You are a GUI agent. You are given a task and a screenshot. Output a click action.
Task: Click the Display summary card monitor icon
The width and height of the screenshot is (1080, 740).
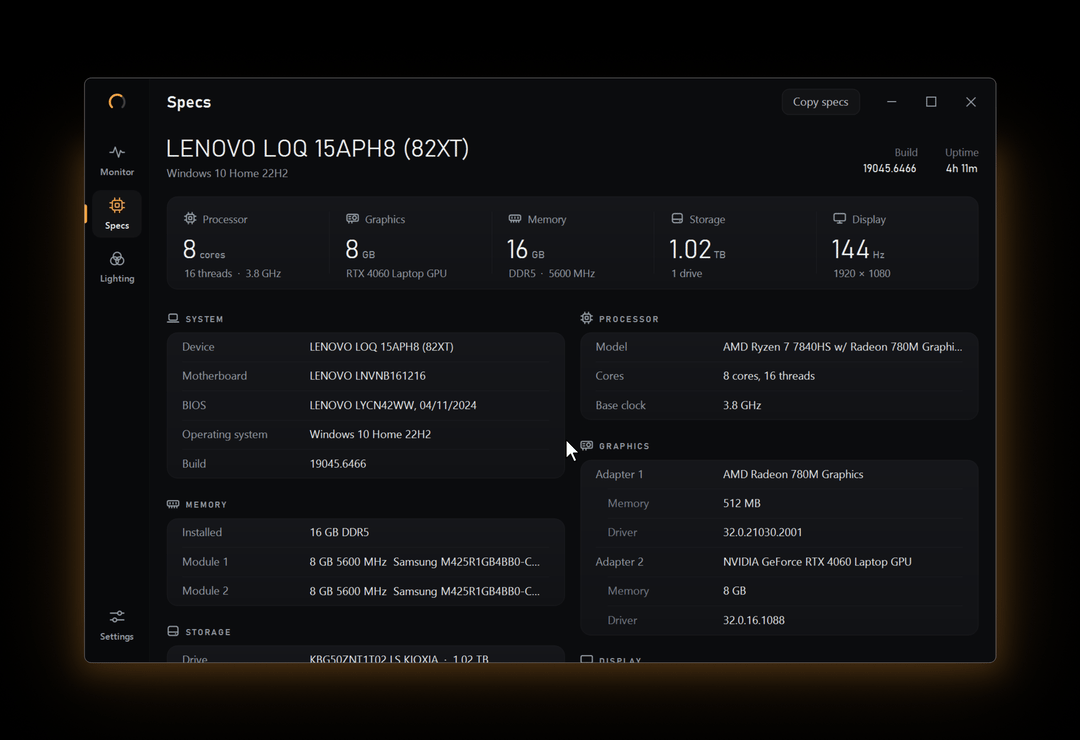click(840, 218)
